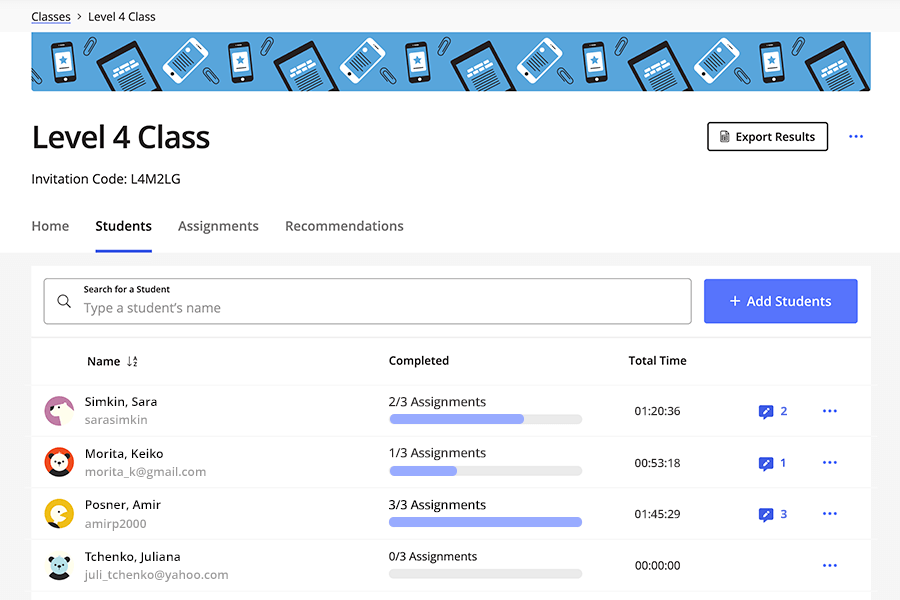Switch to the Recommendations tab

coord(344,226)
